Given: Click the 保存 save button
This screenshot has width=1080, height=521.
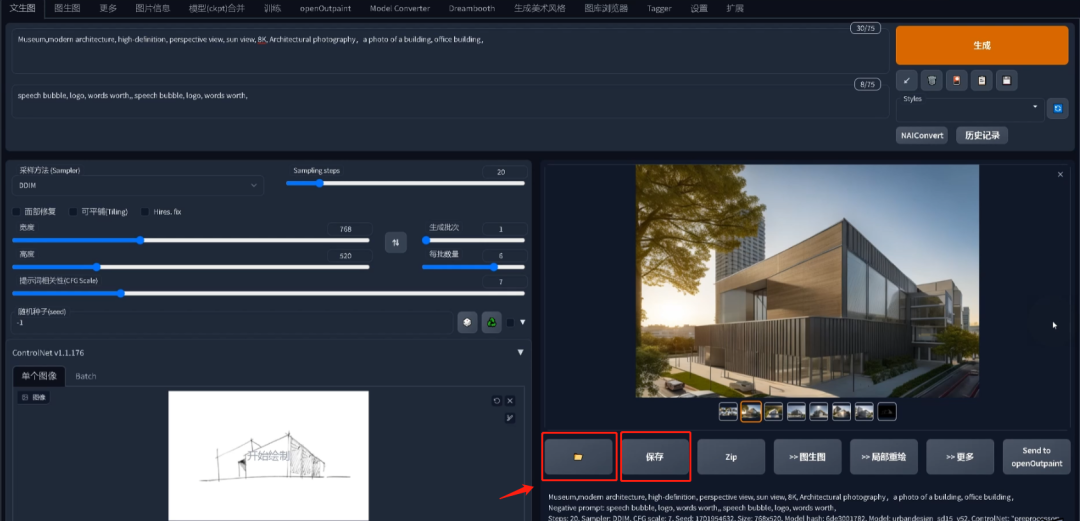Looking at the screenshot, I should click(x=654, y=456).
